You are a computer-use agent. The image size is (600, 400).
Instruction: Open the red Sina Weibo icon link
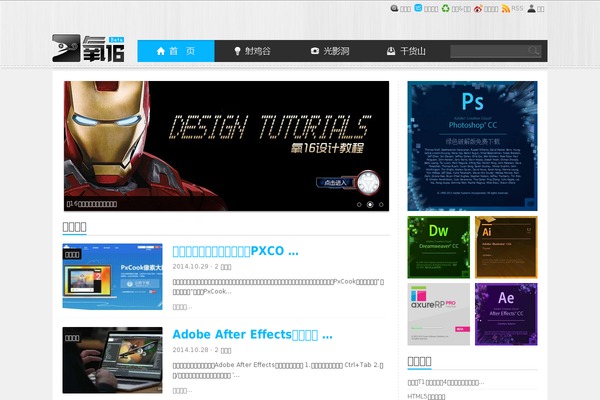tap(478, 9)
